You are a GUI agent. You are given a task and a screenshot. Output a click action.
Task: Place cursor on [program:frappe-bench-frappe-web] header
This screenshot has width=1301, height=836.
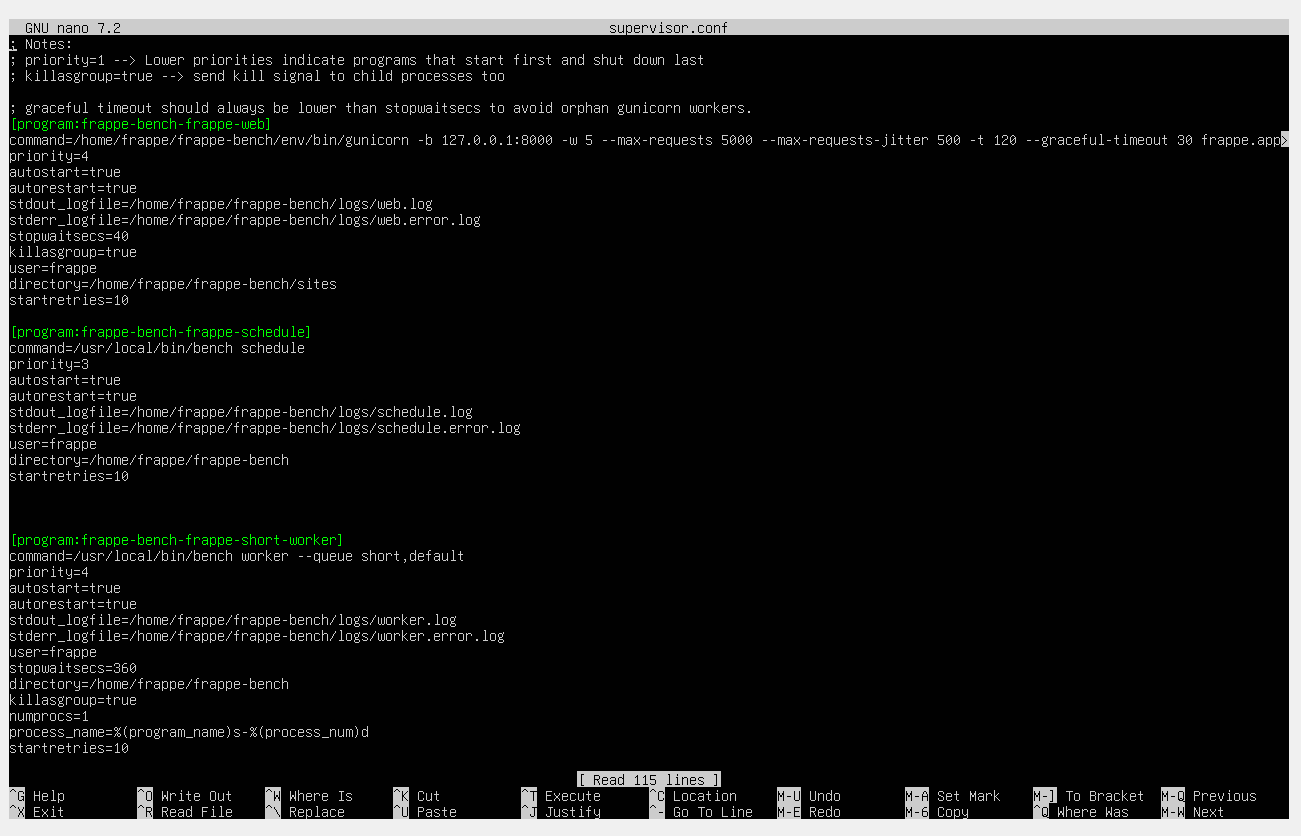(141, 124)
